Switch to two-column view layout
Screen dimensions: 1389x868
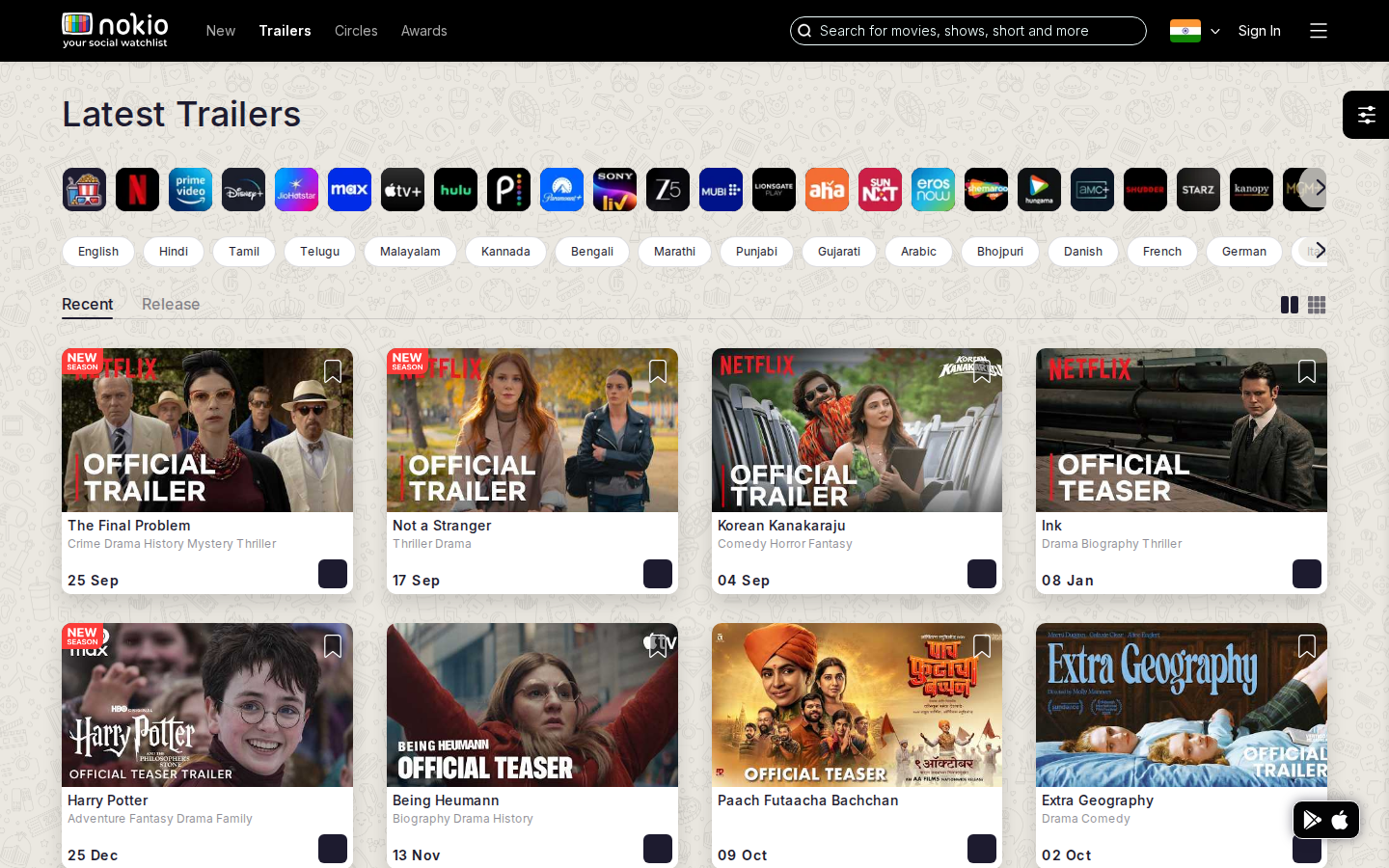pyautogui.click(x=1290, y=305)
